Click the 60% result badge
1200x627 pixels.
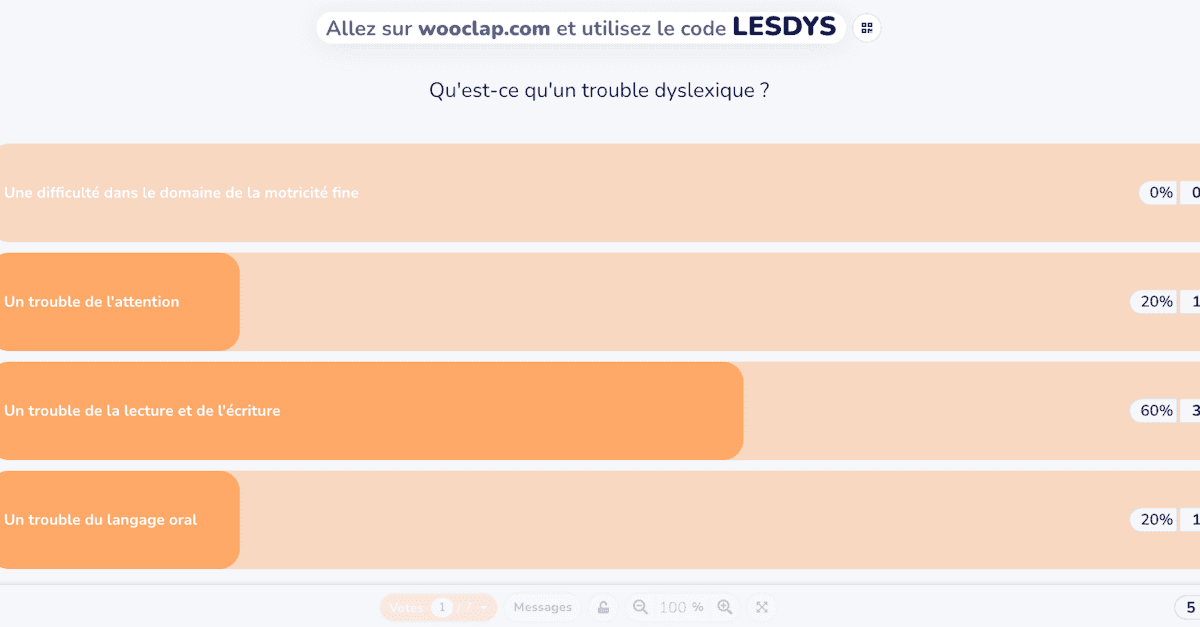click(x=1156, y=411)
